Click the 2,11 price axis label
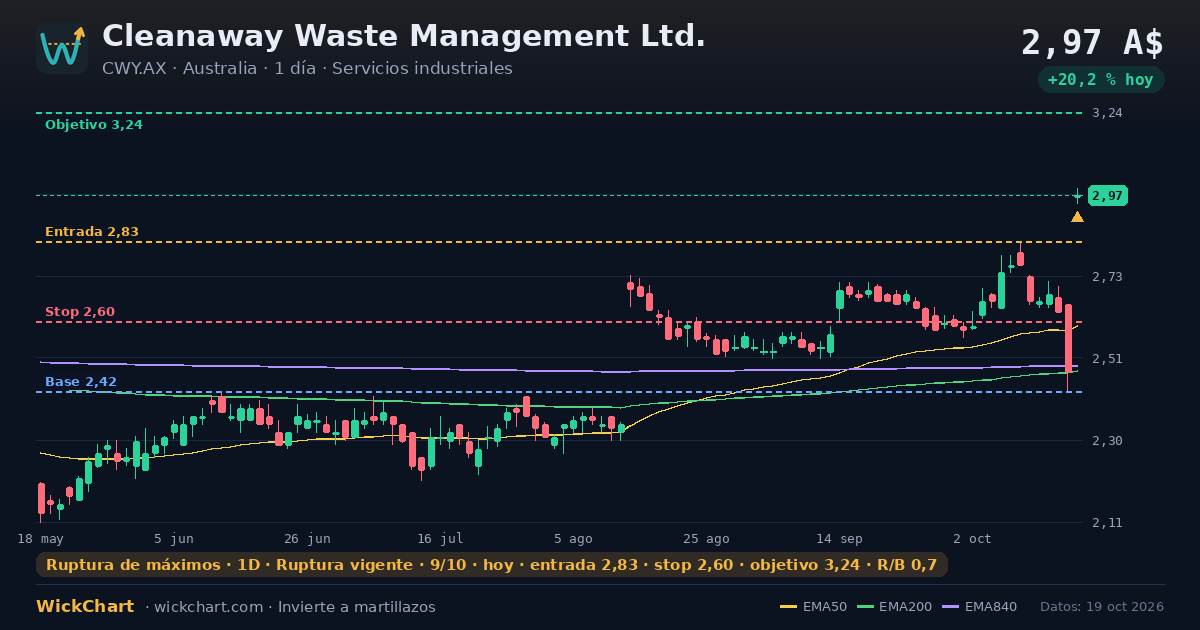This screenshot has height=630, width=1200. click(x=1107, y=523)
